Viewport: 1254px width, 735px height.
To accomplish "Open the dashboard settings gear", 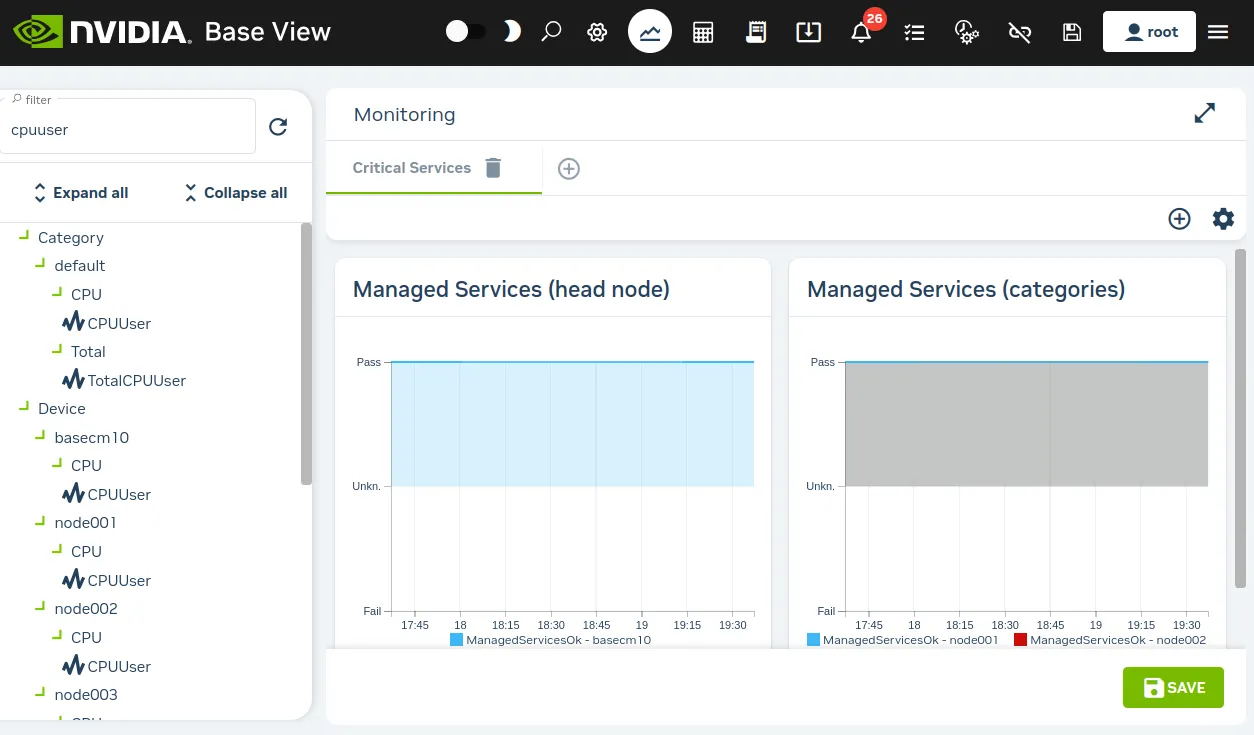I will (1223, 219).
